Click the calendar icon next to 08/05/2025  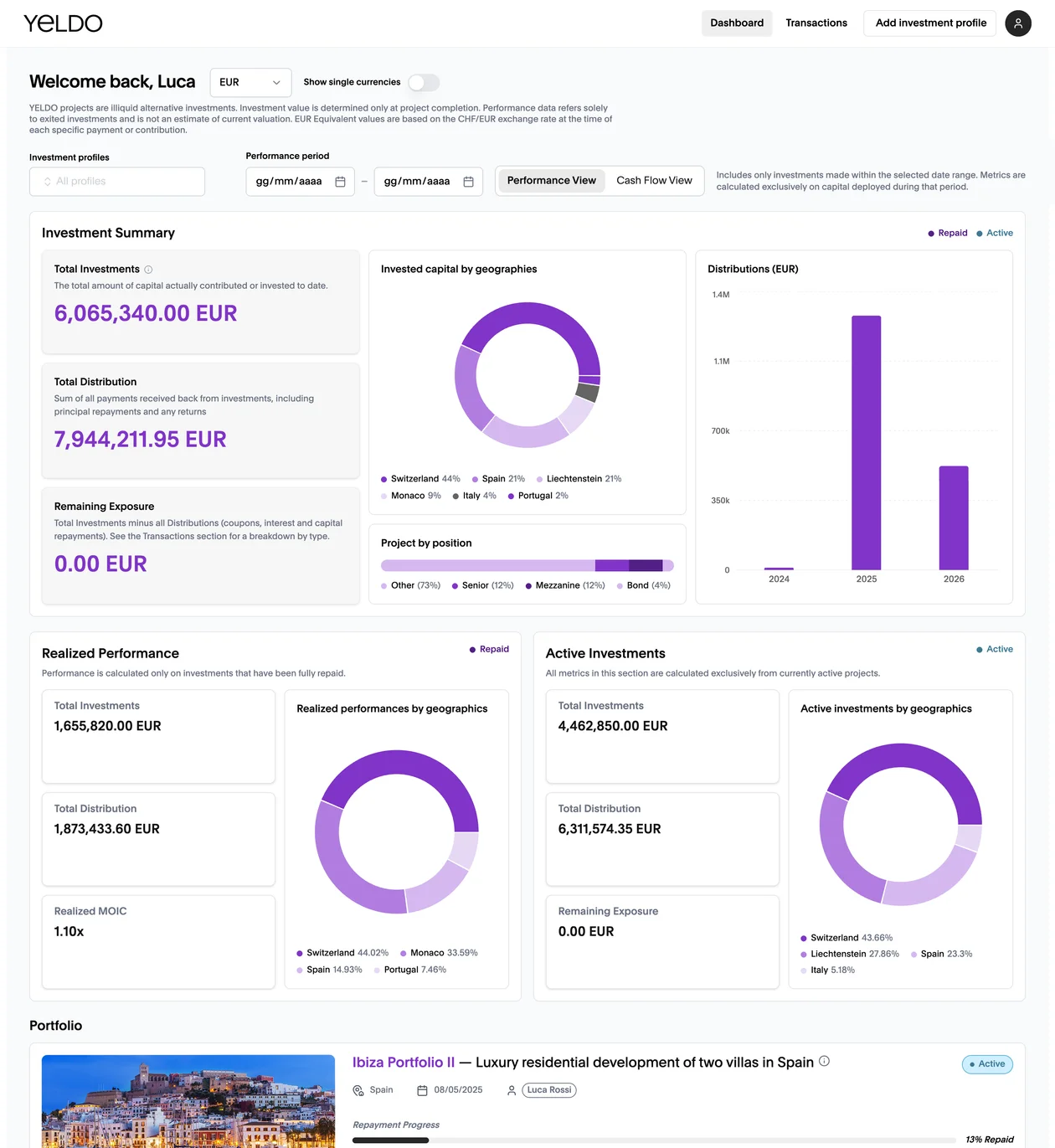coord(422,1090)
